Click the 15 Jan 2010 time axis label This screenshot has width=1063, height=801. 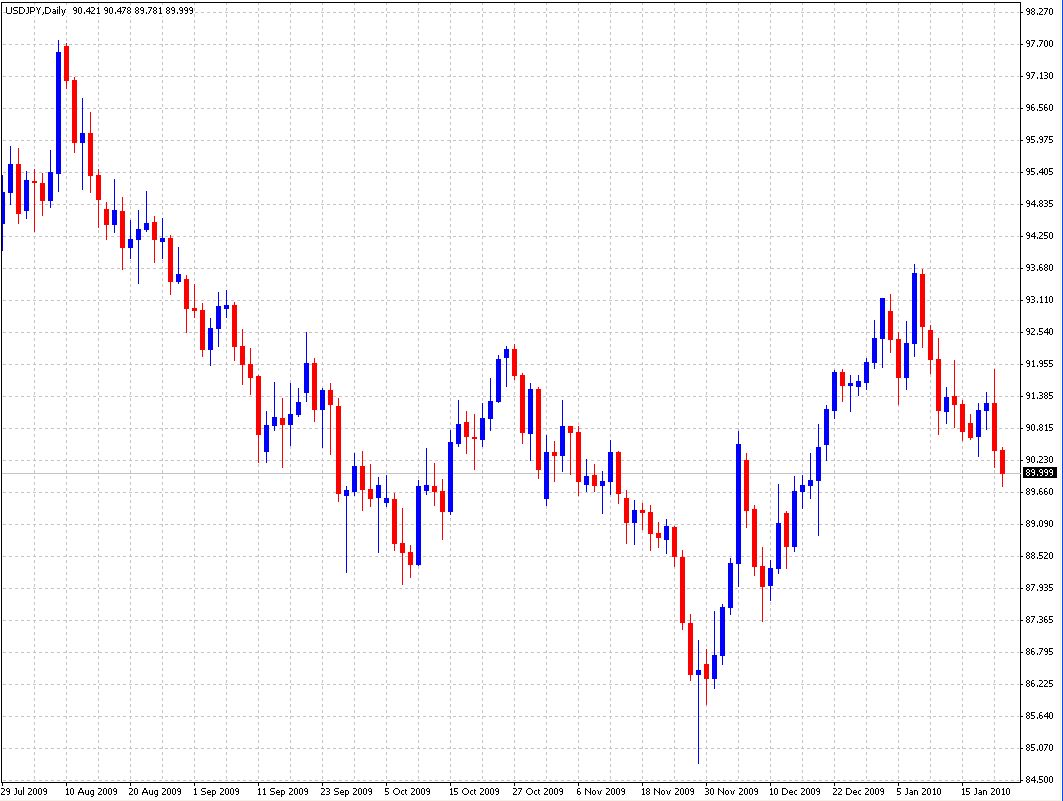coord(985,791)
